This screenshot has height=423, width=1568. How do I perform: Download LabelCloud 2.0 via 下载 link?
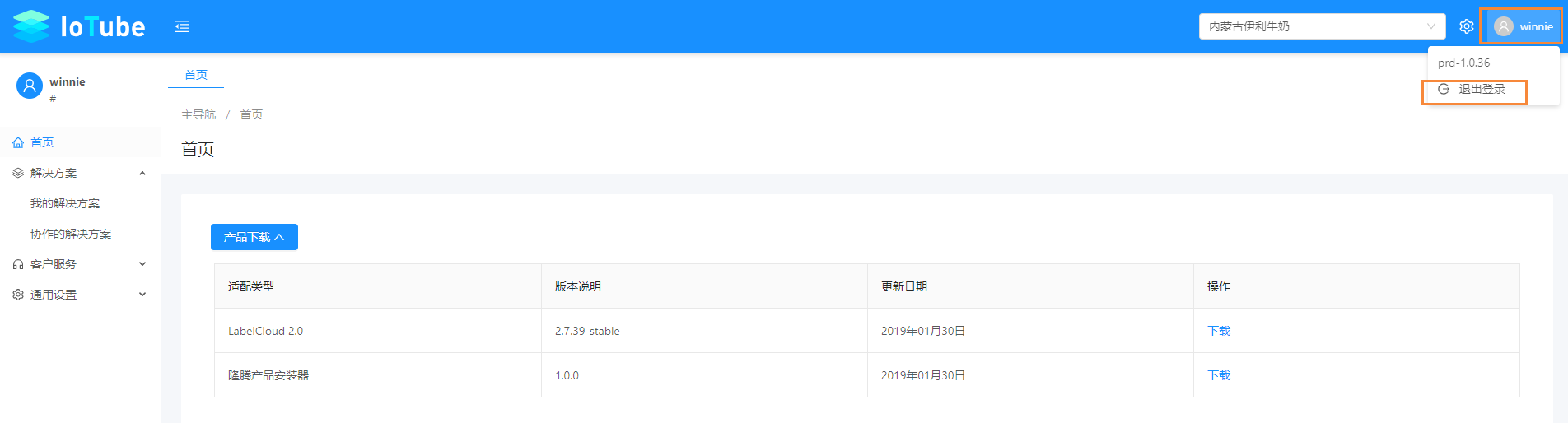(1219, 331)
